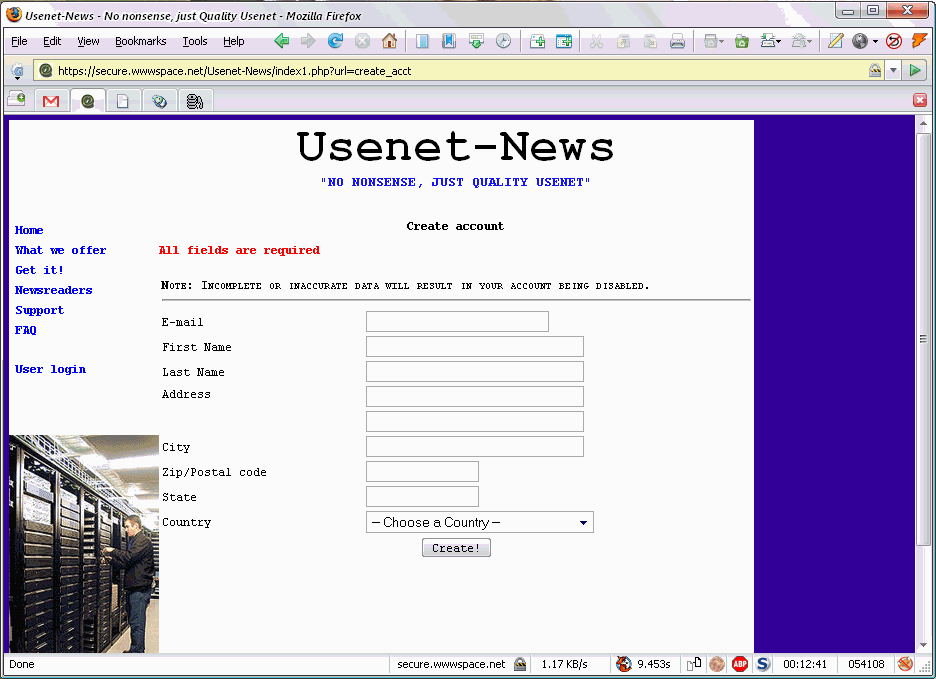Click the E-mail input field
The height and width of the screenshot is (679, 936).
pyautogui.click(x=457, y=321)
